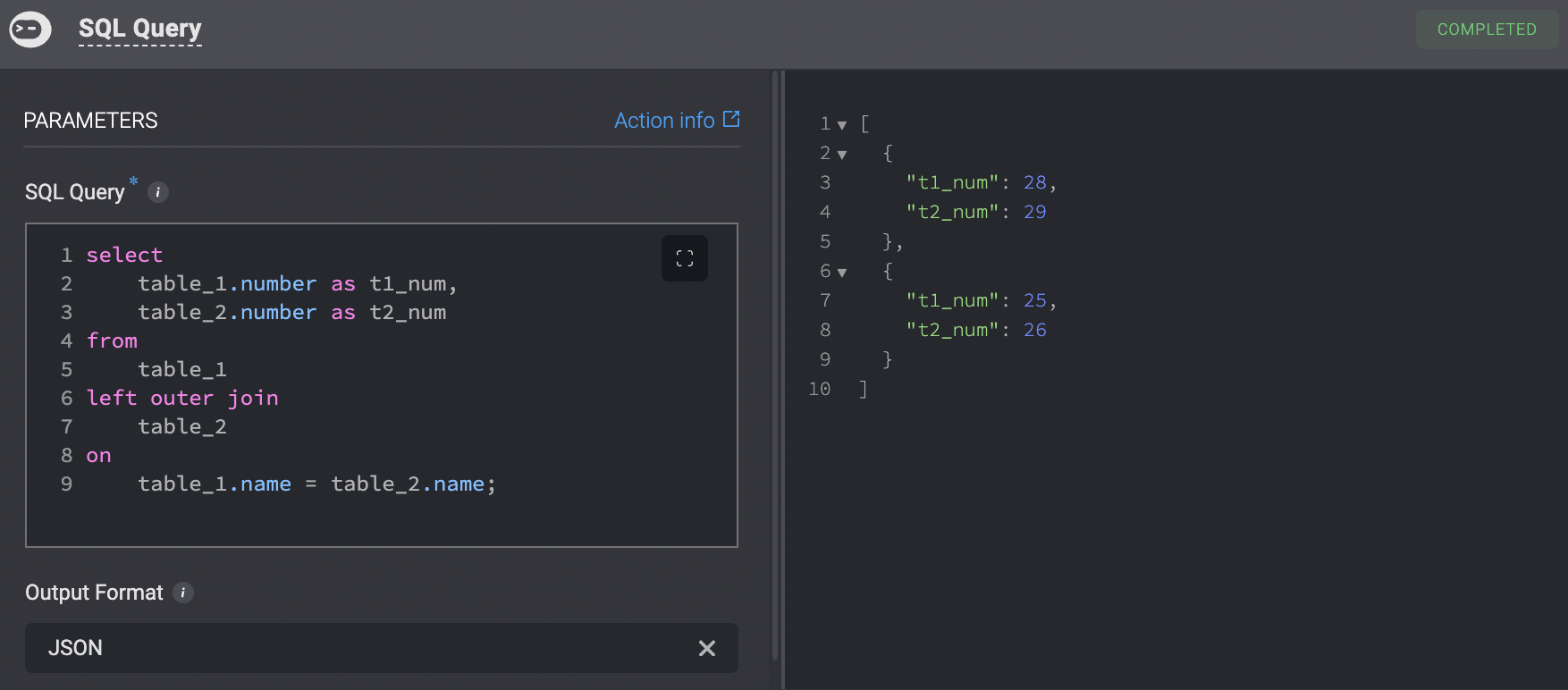Collapse the second JSON object at line 6

pyautogui.click(x=842, y=273)
